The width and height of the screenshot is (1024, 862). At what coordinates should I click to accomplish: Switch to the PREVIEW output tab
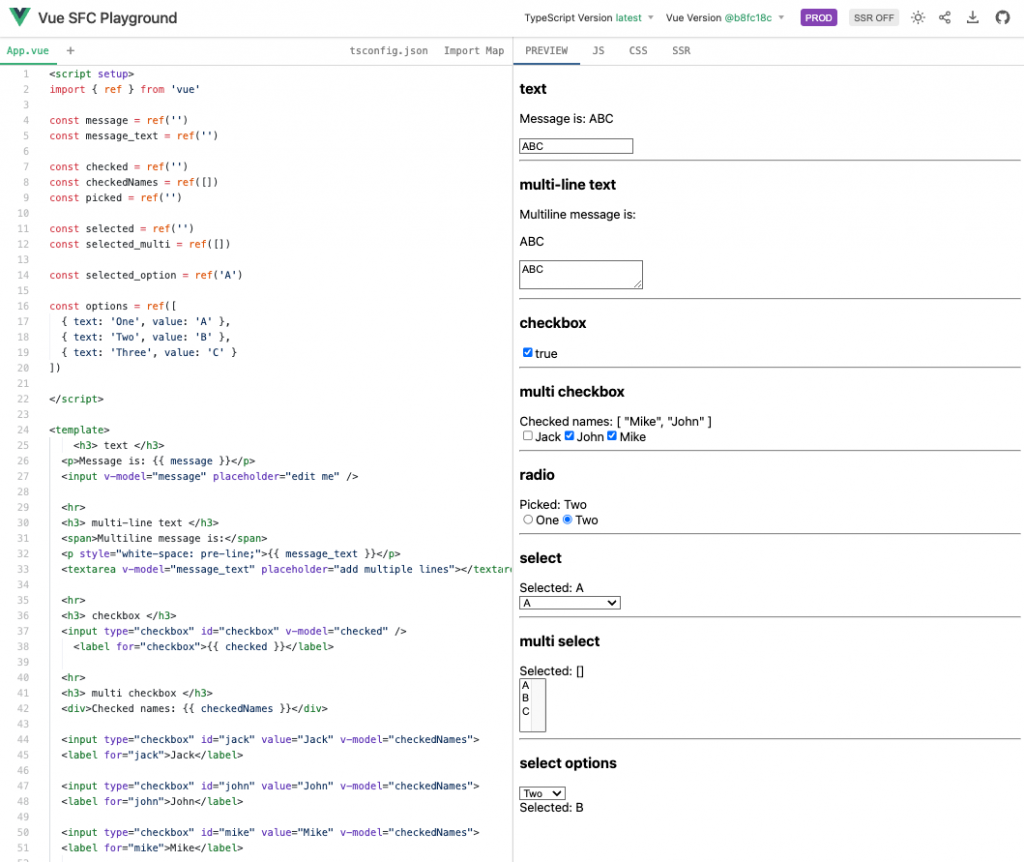pyautogui.click(x=547, y=51)
